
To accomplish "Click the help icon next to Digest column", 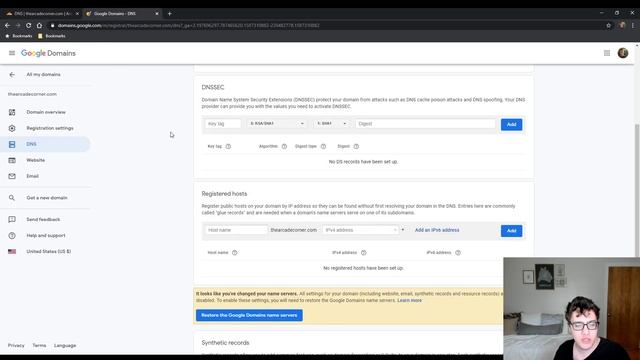I will click(356, 146).
